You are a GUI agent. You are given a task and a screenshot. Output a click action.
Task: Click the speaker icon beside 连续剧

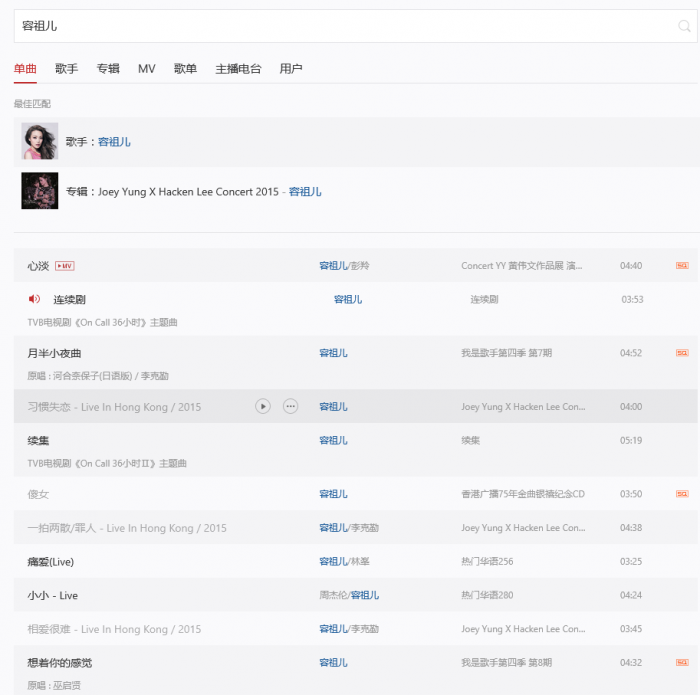tap(34, 299)
